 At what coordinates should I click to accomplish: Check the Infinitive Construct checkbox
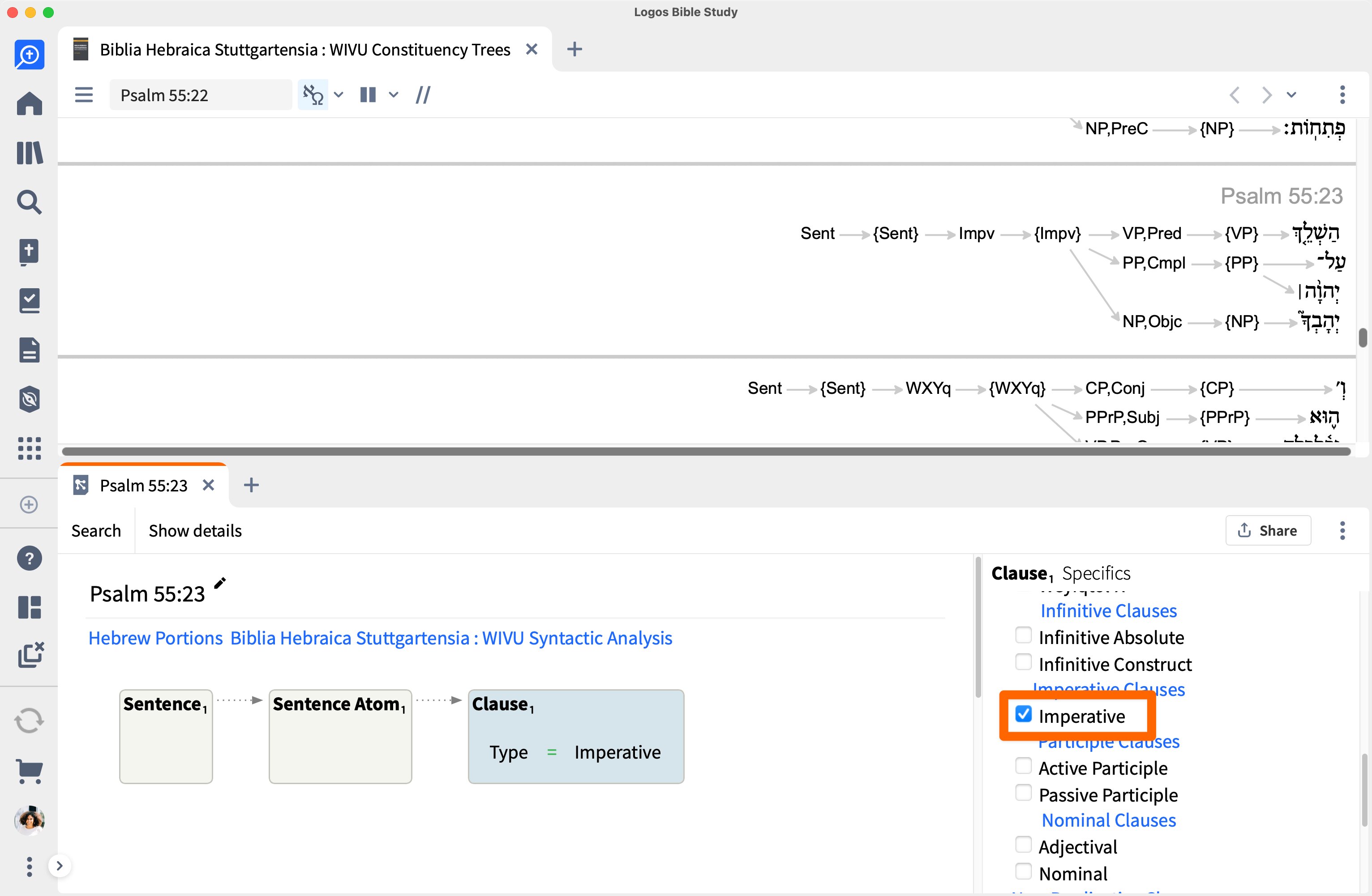(1023, 661)
